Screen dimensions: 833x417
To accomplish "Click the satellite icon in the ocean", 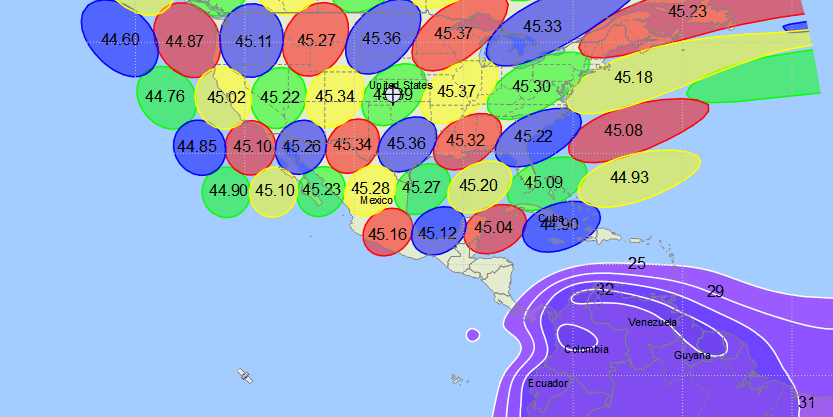I will pyautogui.click(x=244, y=376).
